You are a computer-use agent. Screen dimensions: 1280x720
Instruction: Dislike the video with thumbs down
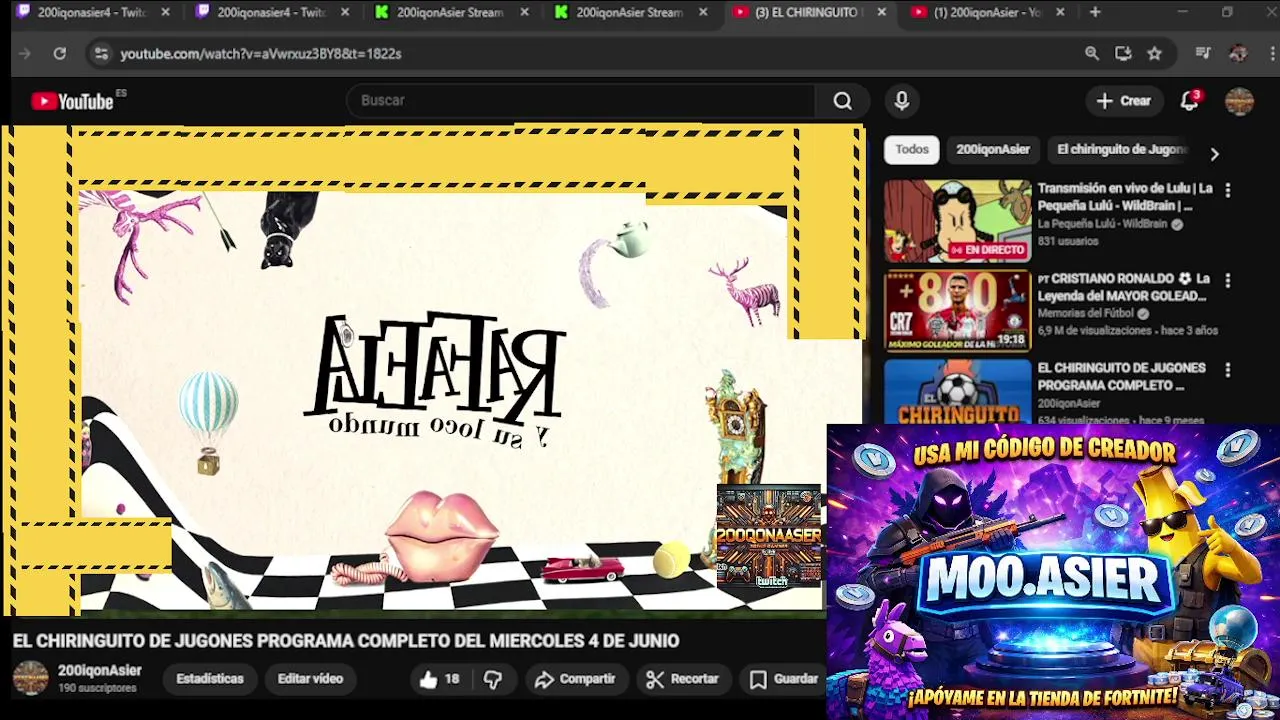[493, 679]
